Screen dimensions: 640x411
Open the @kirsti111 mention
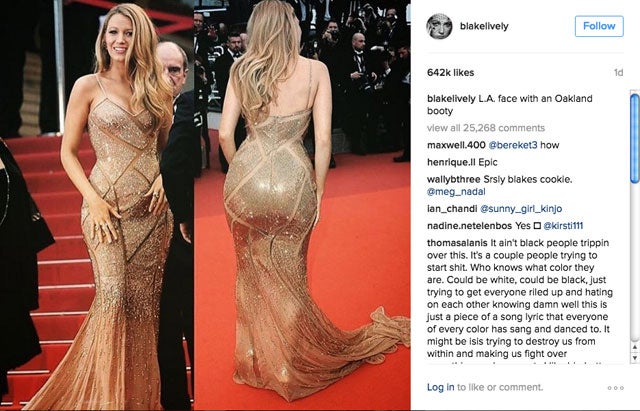pos(563,226)
